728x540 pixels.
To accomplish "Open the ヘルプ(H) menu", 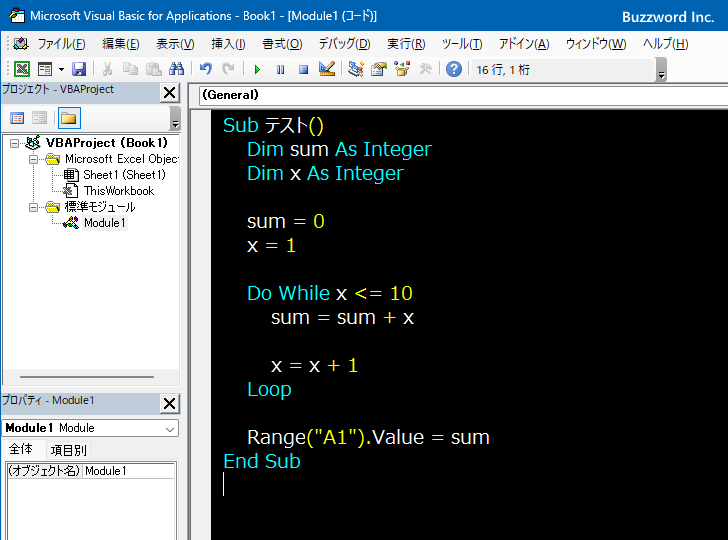I will pos(665,44).
